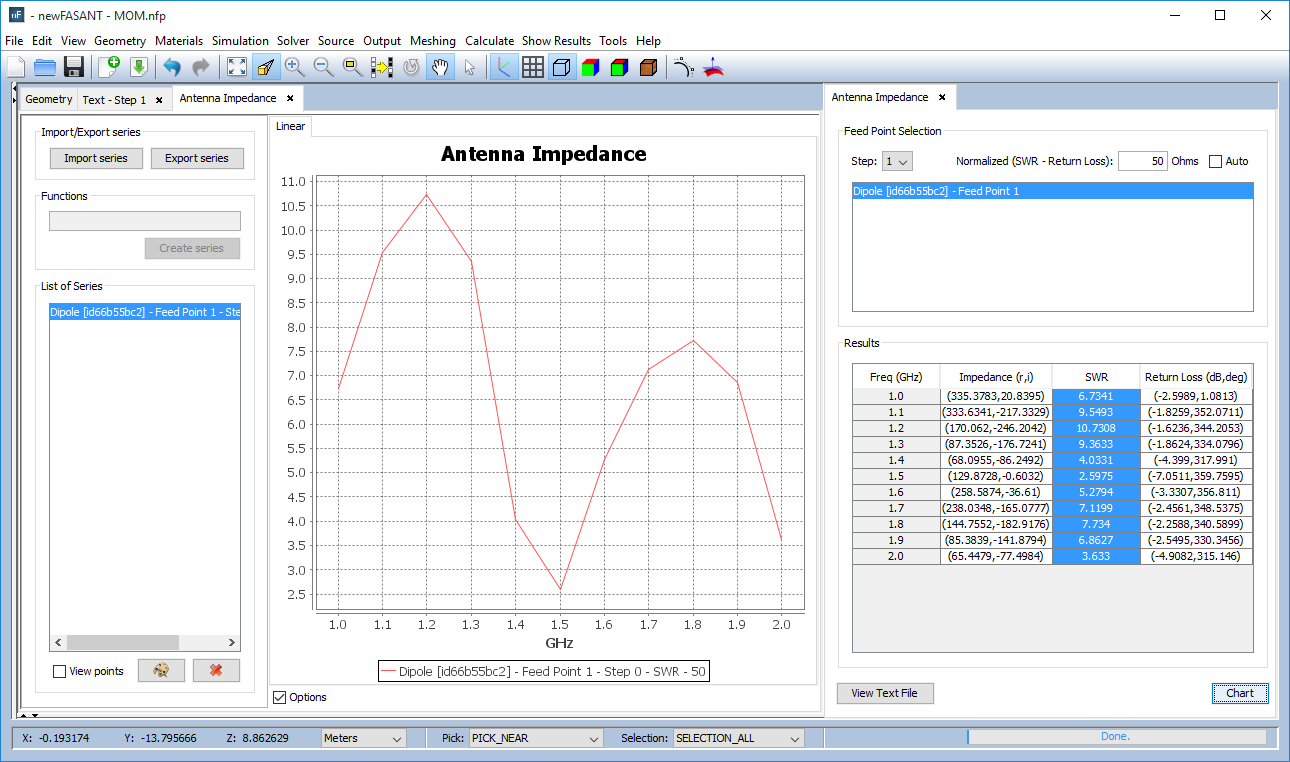This screenshot has height=762, width=1290.
Task: Select the Pan hand tool
Action: coord(439,67)
